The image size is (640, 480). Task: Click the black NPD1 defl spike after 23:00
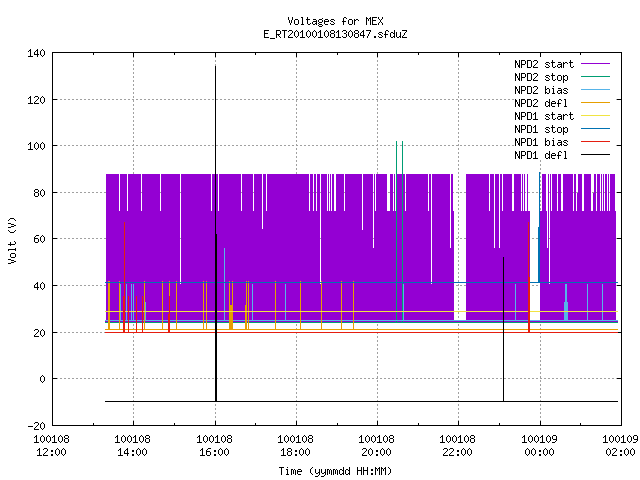[503, 329]
